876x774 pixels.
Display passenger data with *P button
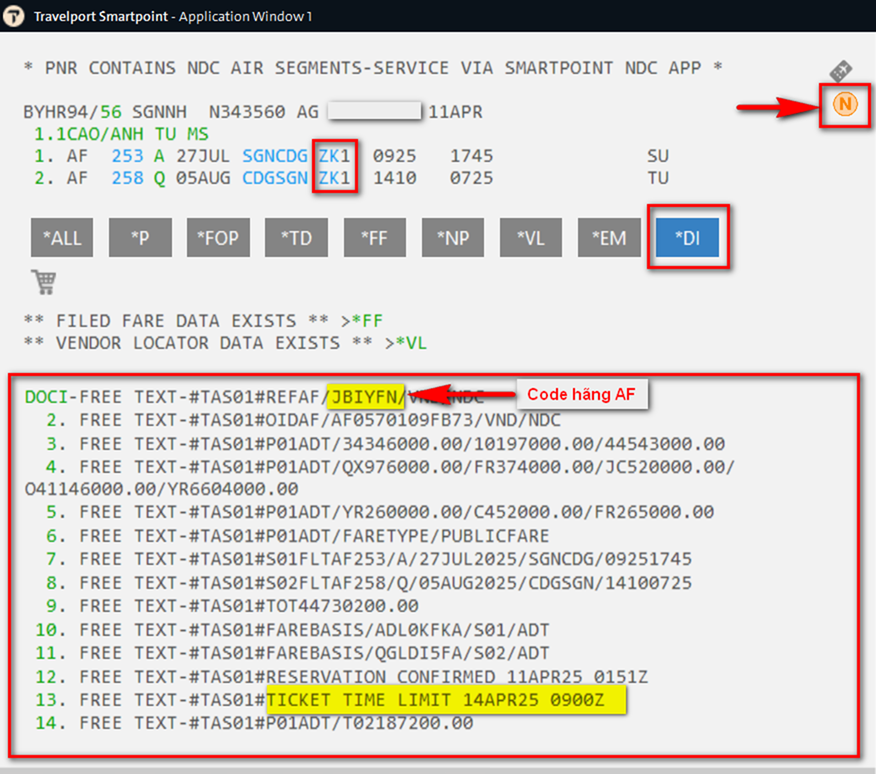140,238
